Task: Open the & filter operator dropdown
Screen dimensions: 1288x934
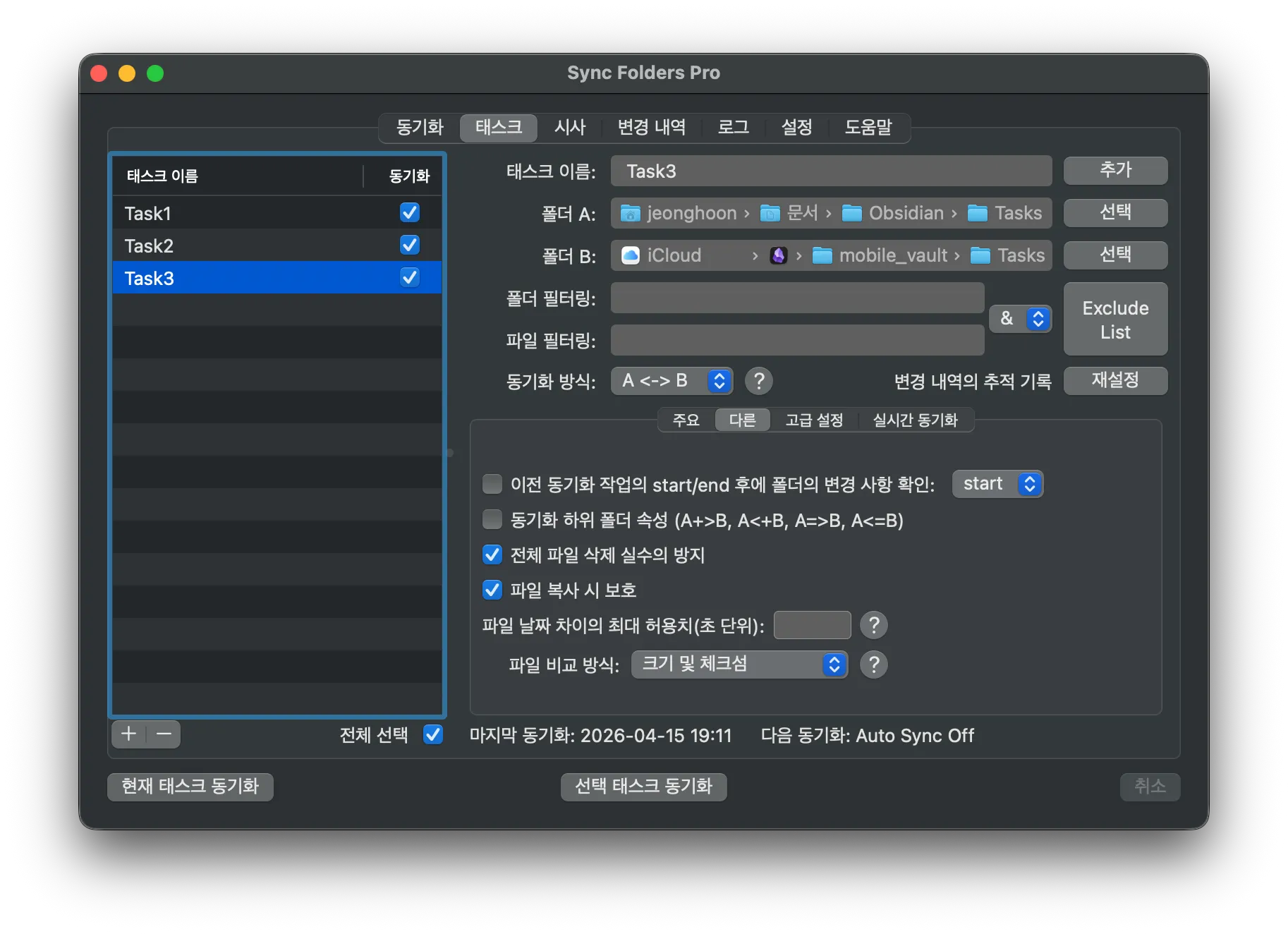Action: pyautogui.click(x=1020, y=319)
